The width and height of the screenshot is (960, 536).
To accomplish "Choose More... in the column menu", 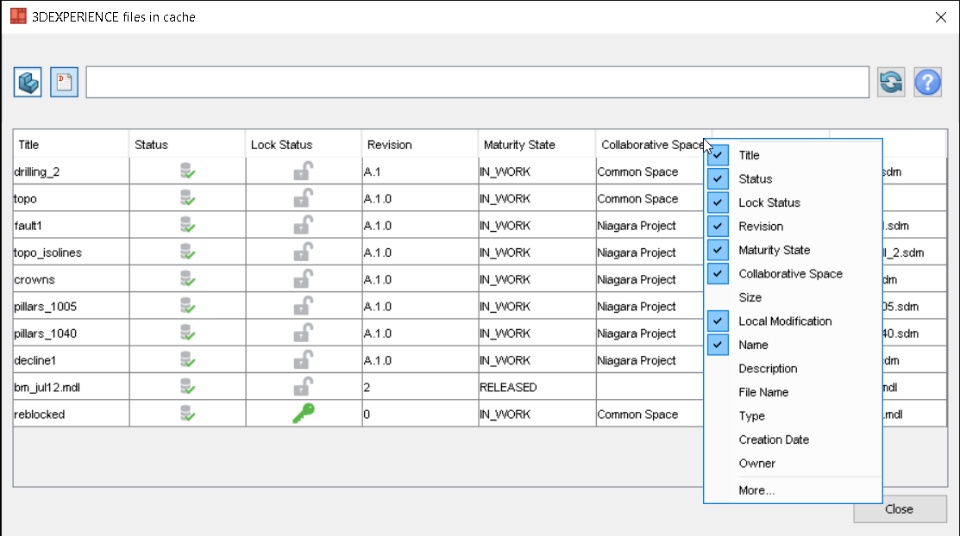I will point(756,490).
